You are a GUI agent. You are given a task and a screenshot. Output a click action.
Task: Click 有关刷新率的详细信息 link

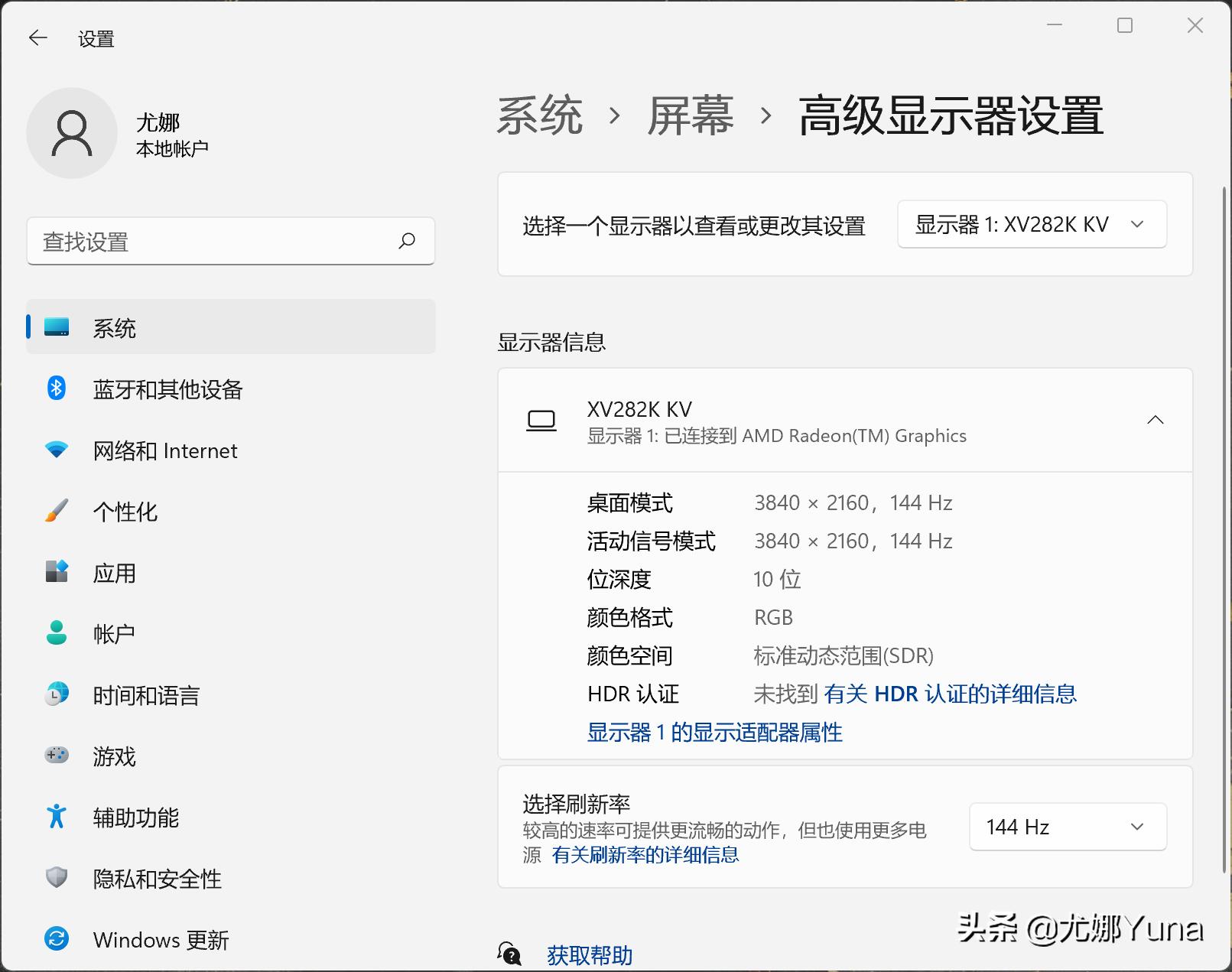[645, 854]
